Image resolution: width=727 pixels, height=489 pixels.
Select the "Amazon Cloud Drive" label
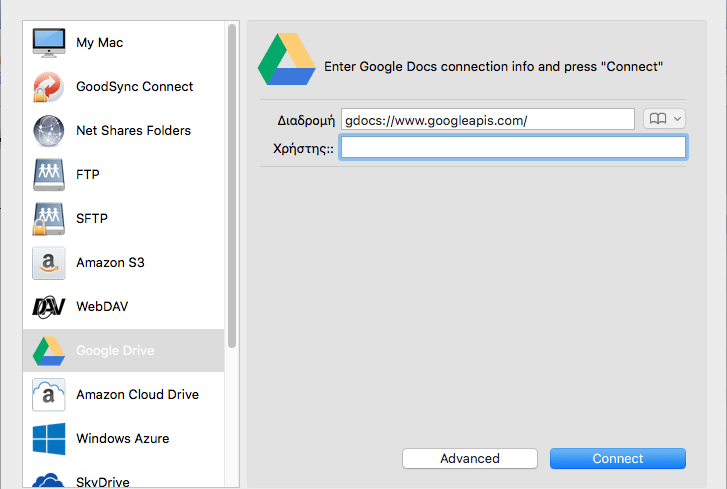[137, 395]
